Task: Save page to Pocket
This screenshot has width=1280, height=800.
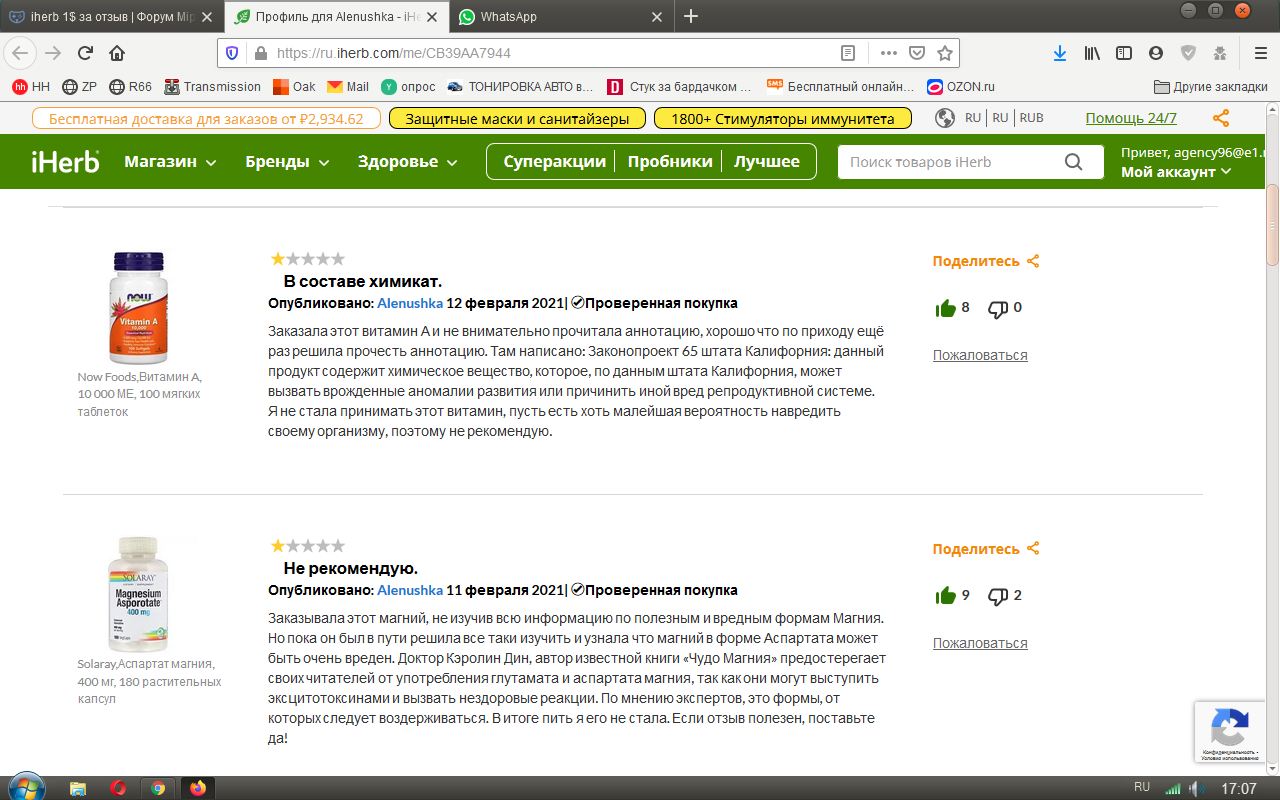Action: (916, 53)
